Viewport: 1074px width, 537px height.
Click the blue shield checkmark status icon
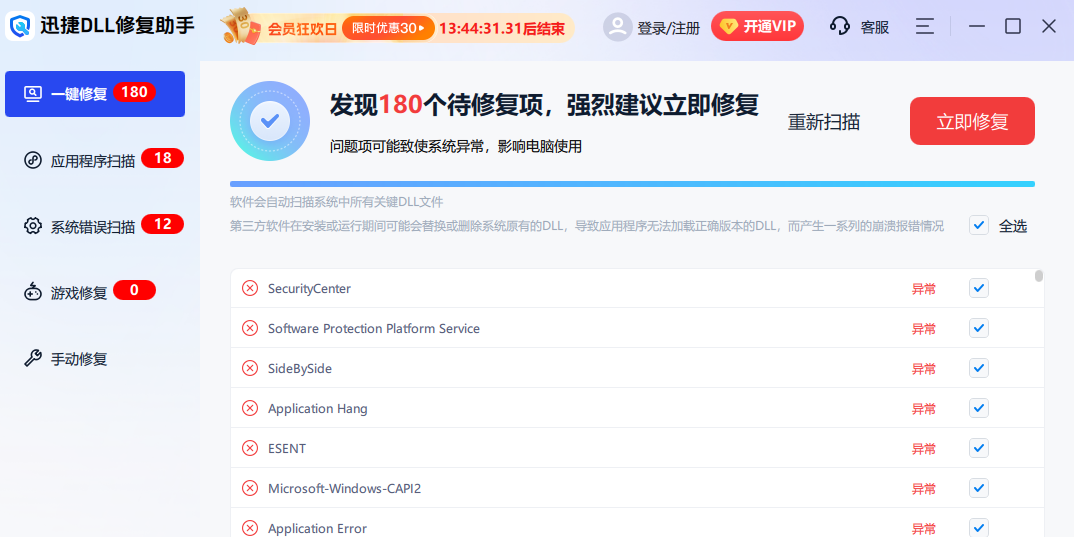click(x=269, y=121)
